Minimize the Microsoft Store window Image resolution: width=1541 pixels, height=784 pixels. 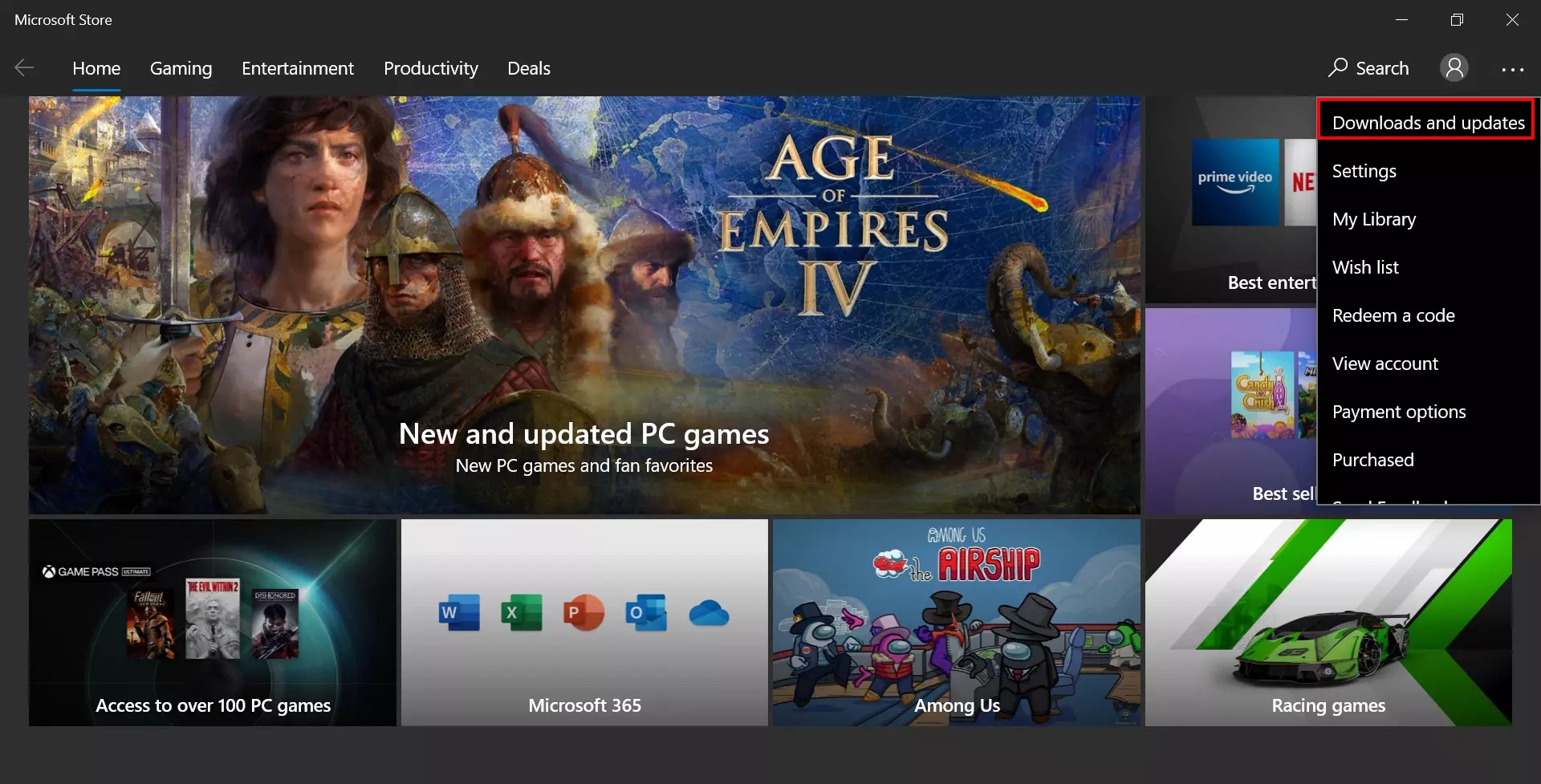click(x=1402, y=20)
